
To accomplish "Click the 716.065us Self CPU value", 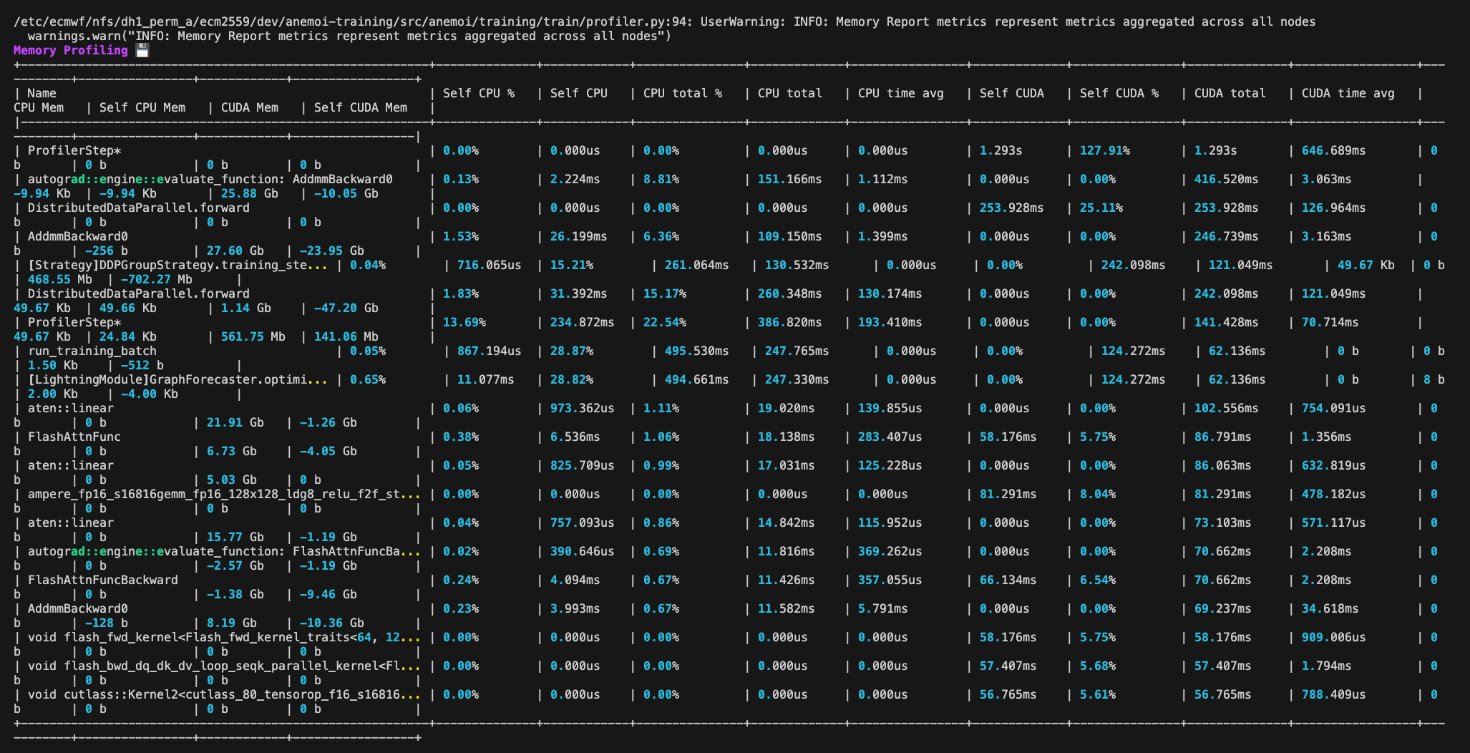I will 487,265.
